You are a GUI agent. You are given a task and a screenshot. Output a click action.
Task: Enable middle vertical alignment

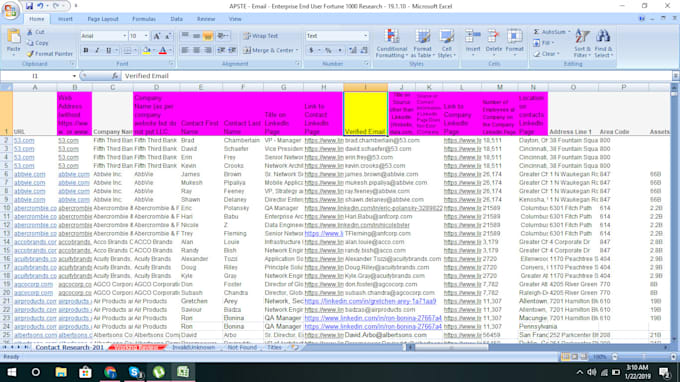tap(196, 36)
